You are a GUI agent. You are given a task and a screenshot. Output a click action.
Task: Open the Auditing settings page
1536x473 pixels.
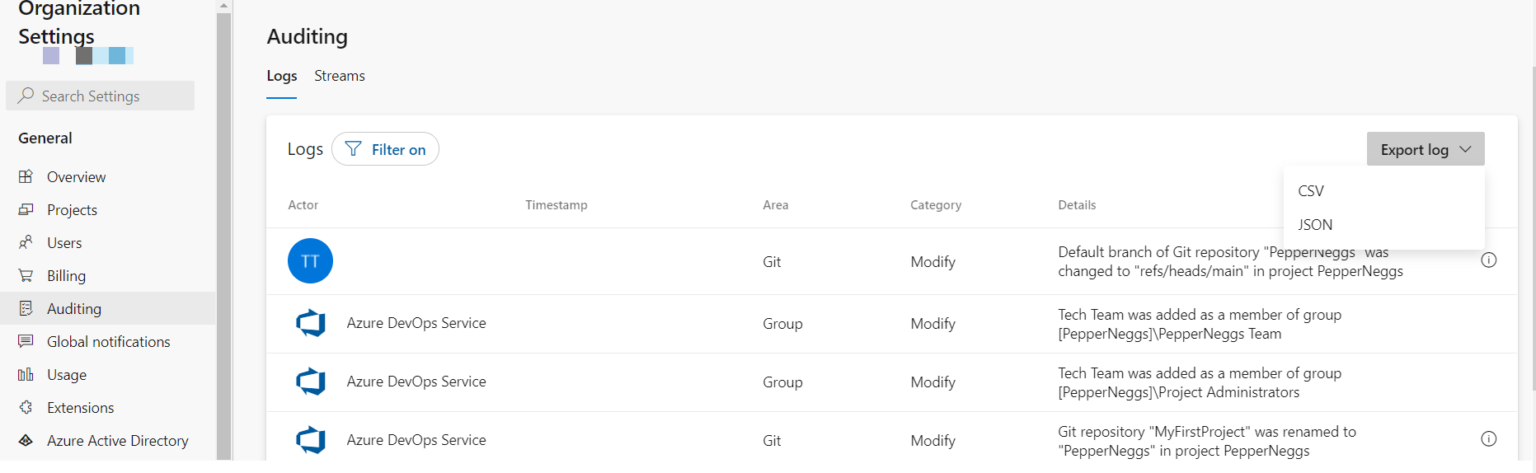74,309
